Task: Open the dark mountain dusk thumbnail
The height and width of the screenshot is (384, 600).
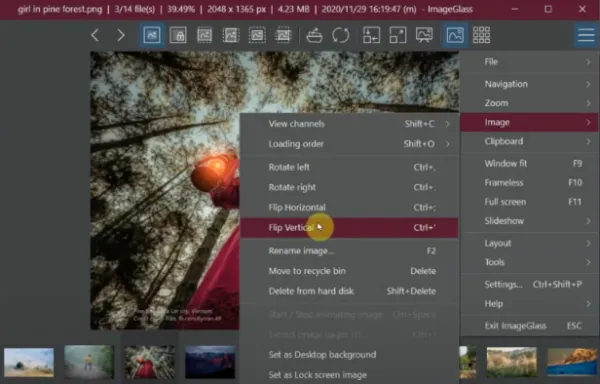Action: [x=210, y=362]
